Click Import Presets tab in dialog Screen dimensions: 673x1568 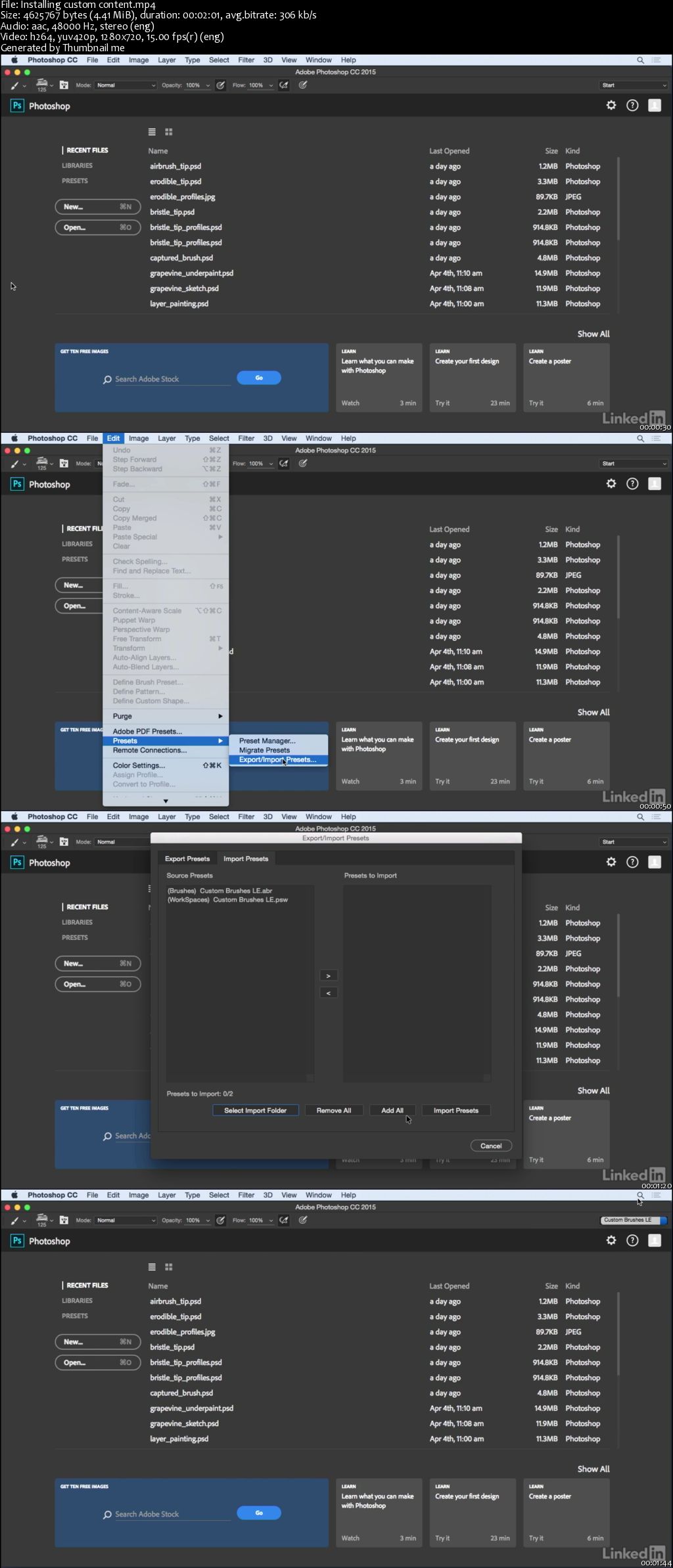coord(246,859)
